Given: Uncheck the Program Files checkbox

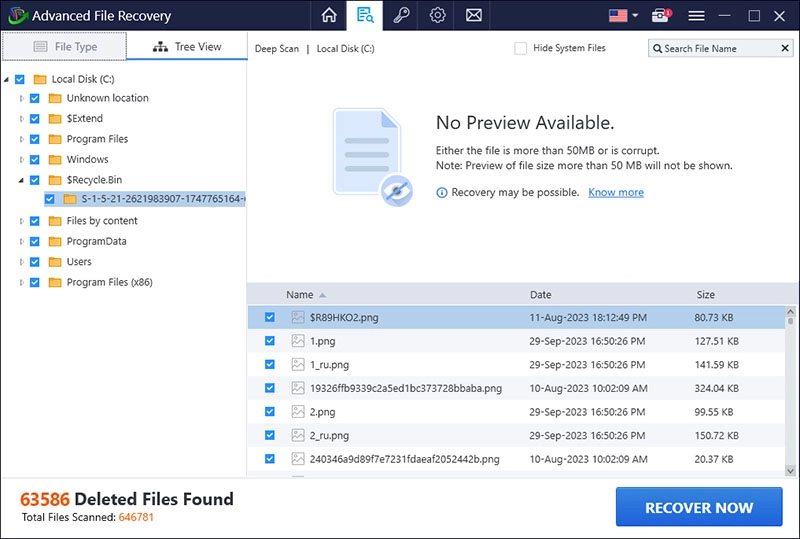Looking at the screenshot, I should pos(35,139).
